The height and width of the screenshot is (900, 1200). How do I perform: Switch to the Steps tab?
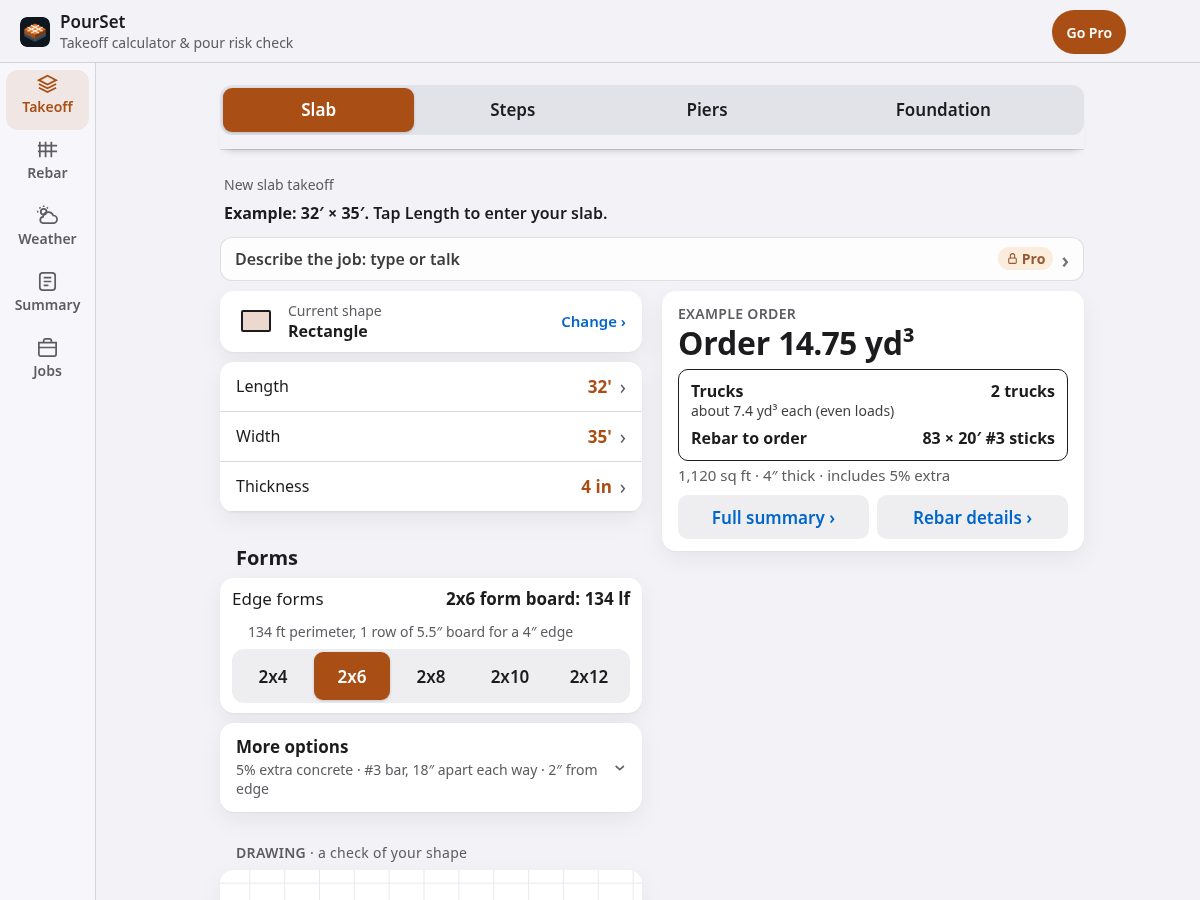[512, 110]
